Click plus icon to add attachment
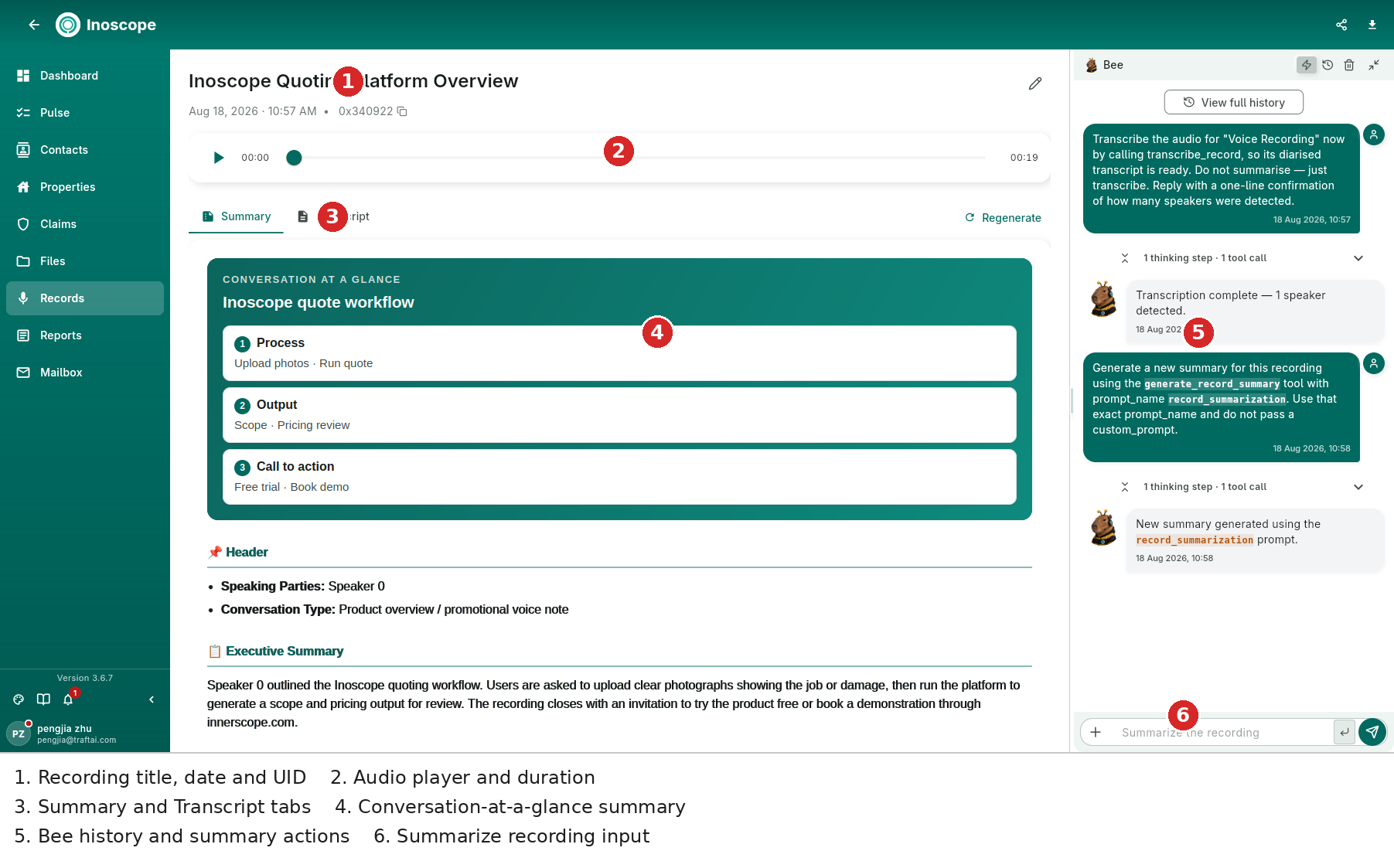 (1096, 732)
